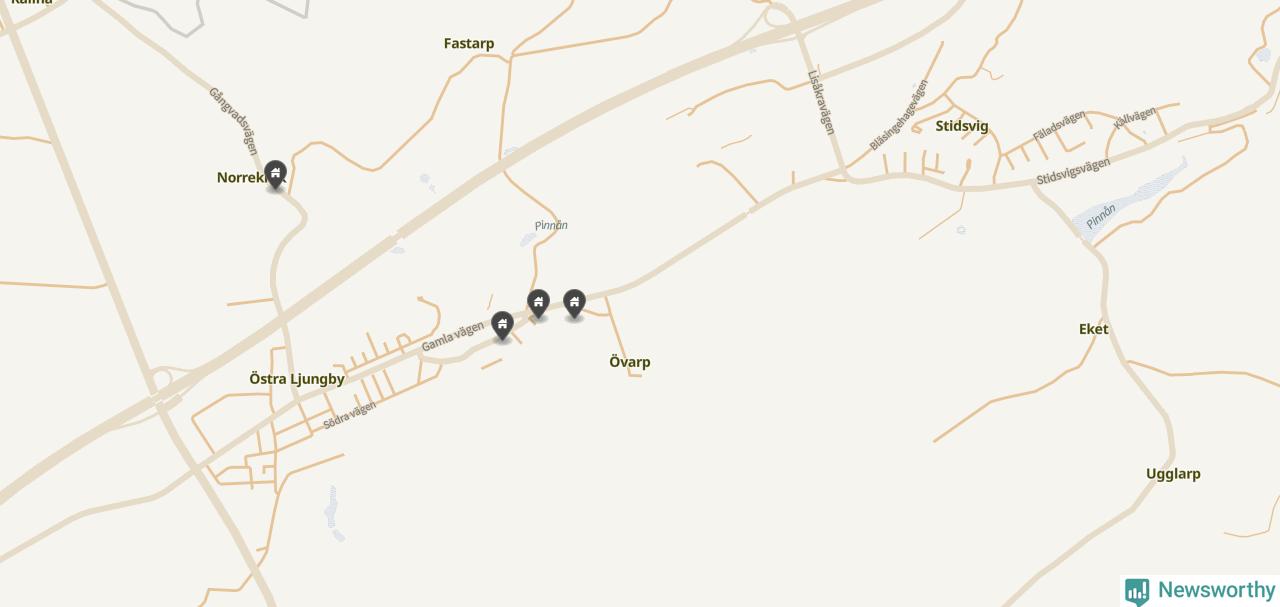Click the house marker near Gångvadsvägen
The image size is (1280, 607).
[275, 174]
